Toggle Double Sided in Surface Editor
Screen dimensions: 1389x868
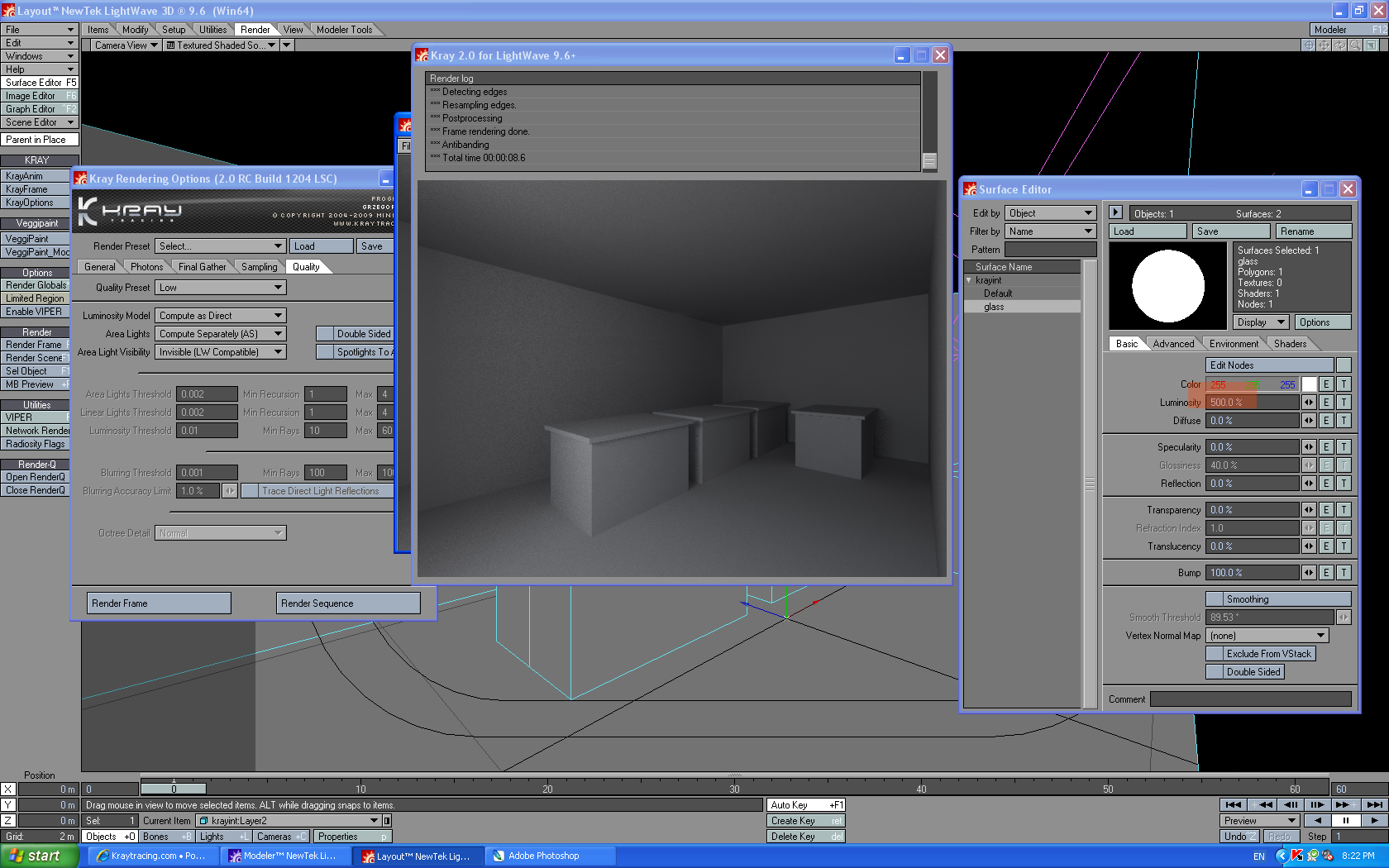(1214, 672)
